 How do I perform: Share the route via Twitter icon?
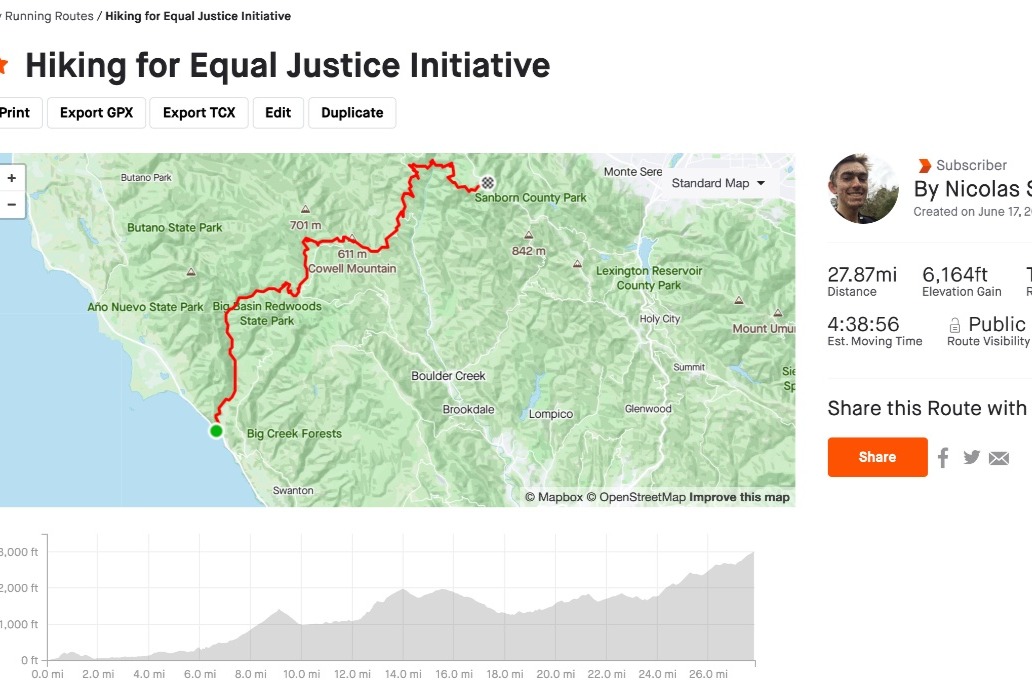point(971,457)
